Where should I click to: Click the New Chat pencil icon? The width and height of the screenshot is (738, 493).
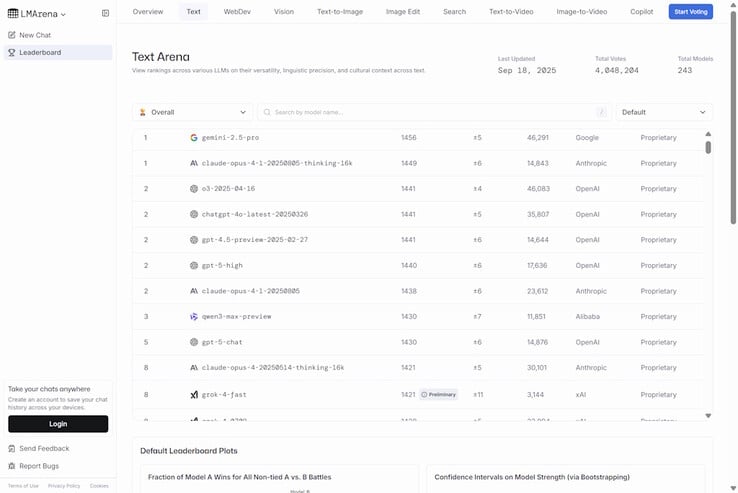click(12, 35)
